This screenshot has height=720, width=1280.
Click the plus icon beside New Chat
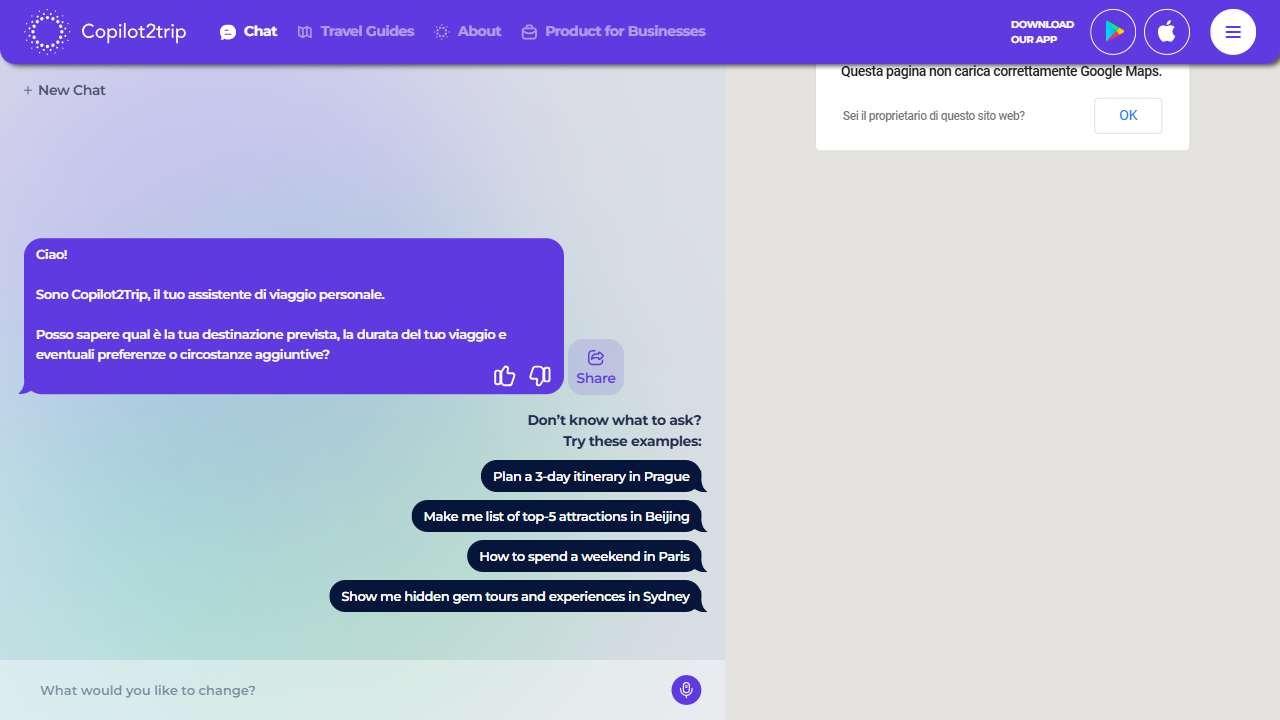click(28, 90)
